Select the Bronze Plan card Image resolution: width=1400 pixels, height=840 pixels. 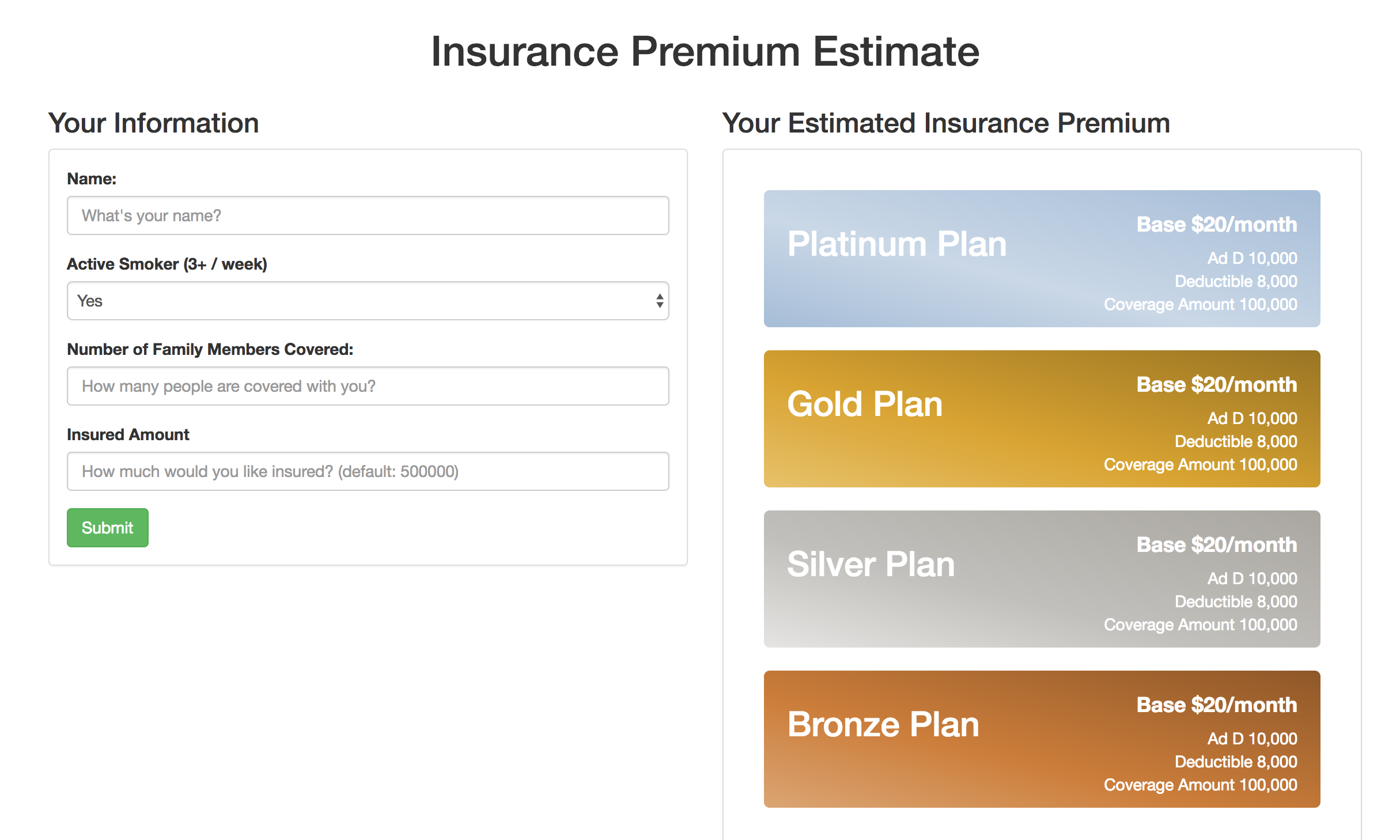click(x=1041, y=739)
